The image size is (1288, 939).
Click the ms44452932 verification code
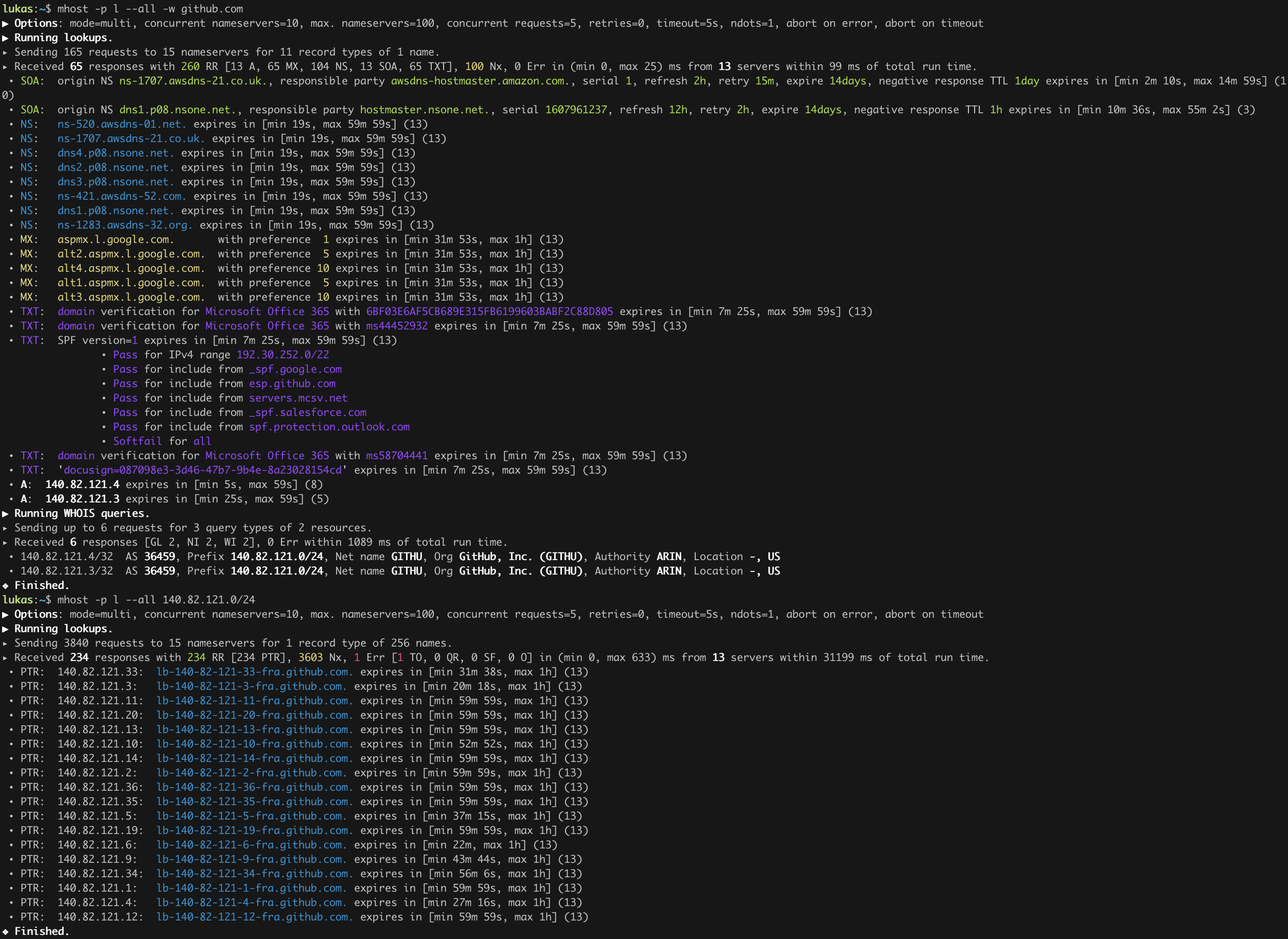(397, 326)
